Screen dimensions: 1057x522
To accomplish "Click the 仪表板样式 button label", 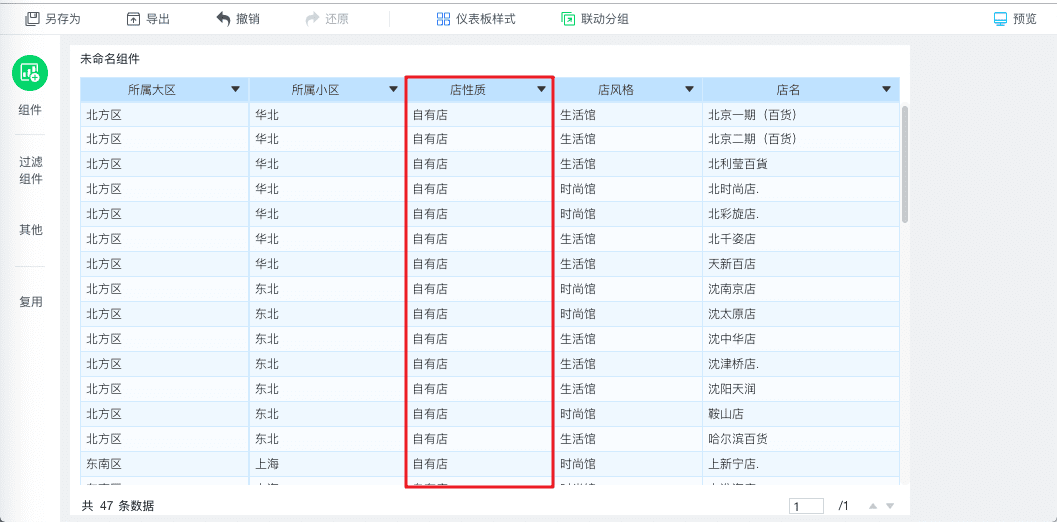I will pos(486,19).
